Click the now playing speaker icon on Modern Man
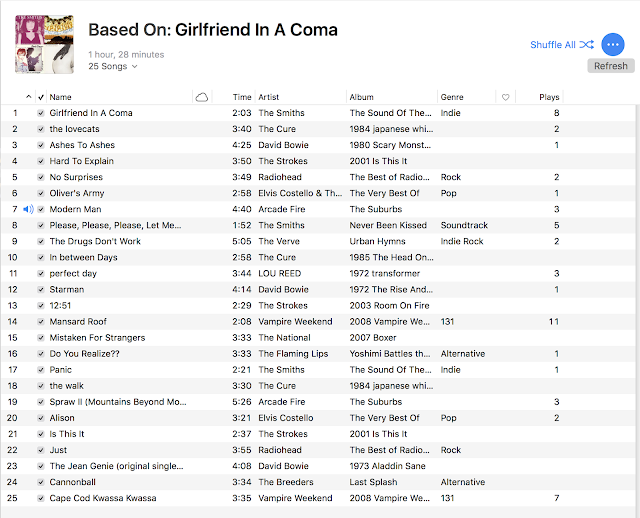 pyautogui.click(x=28, y=209)
